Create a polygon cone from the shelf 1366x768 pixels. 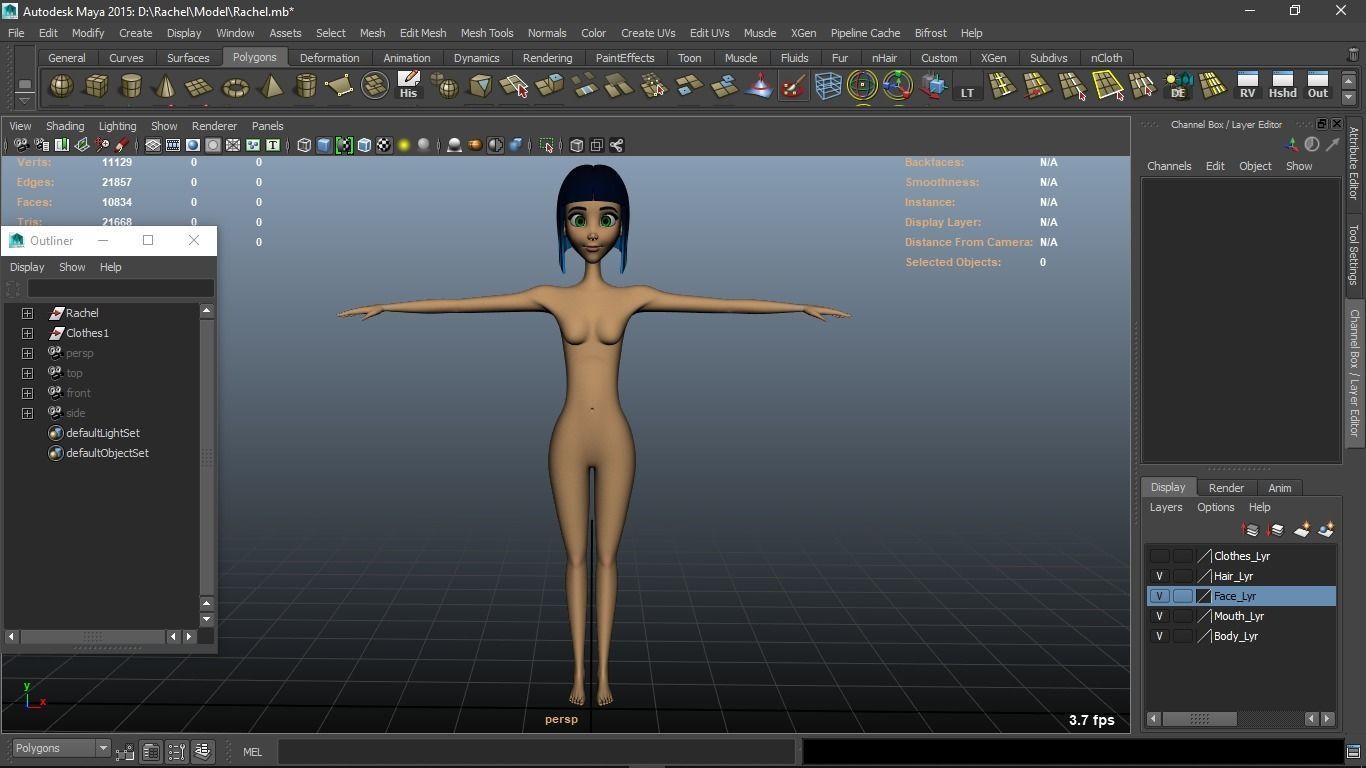(x=166, y=87)
